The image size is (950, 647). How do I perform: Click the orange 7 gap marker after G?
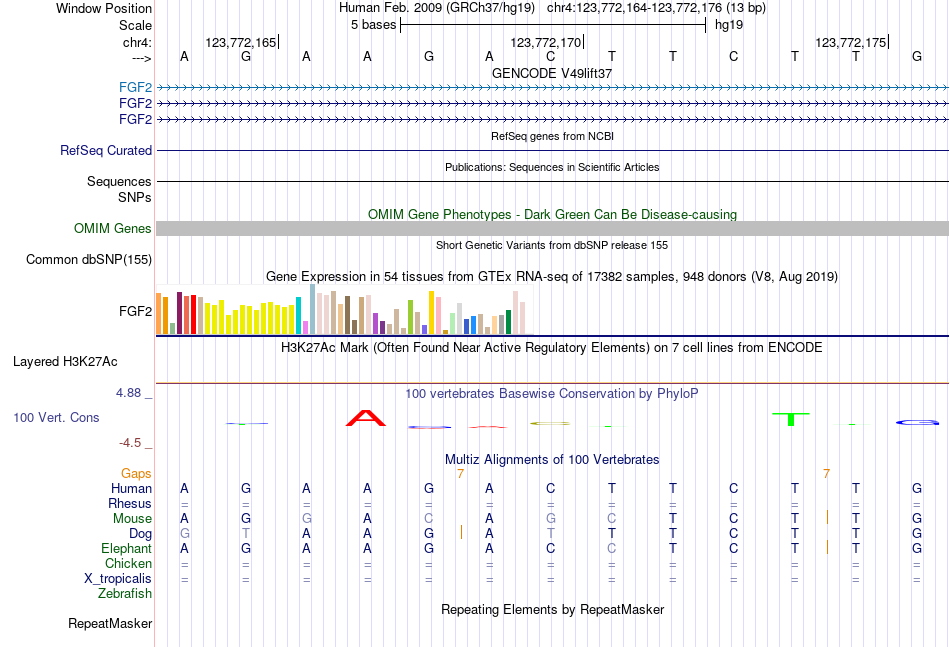tap(460, 474)
